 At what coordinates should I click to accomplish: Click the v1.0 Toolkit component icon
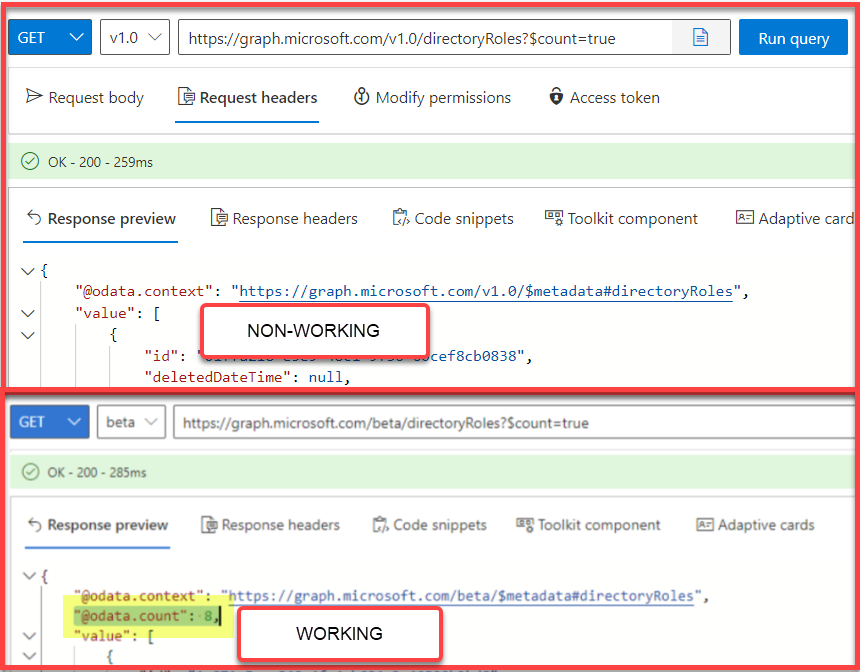(553, 217)
